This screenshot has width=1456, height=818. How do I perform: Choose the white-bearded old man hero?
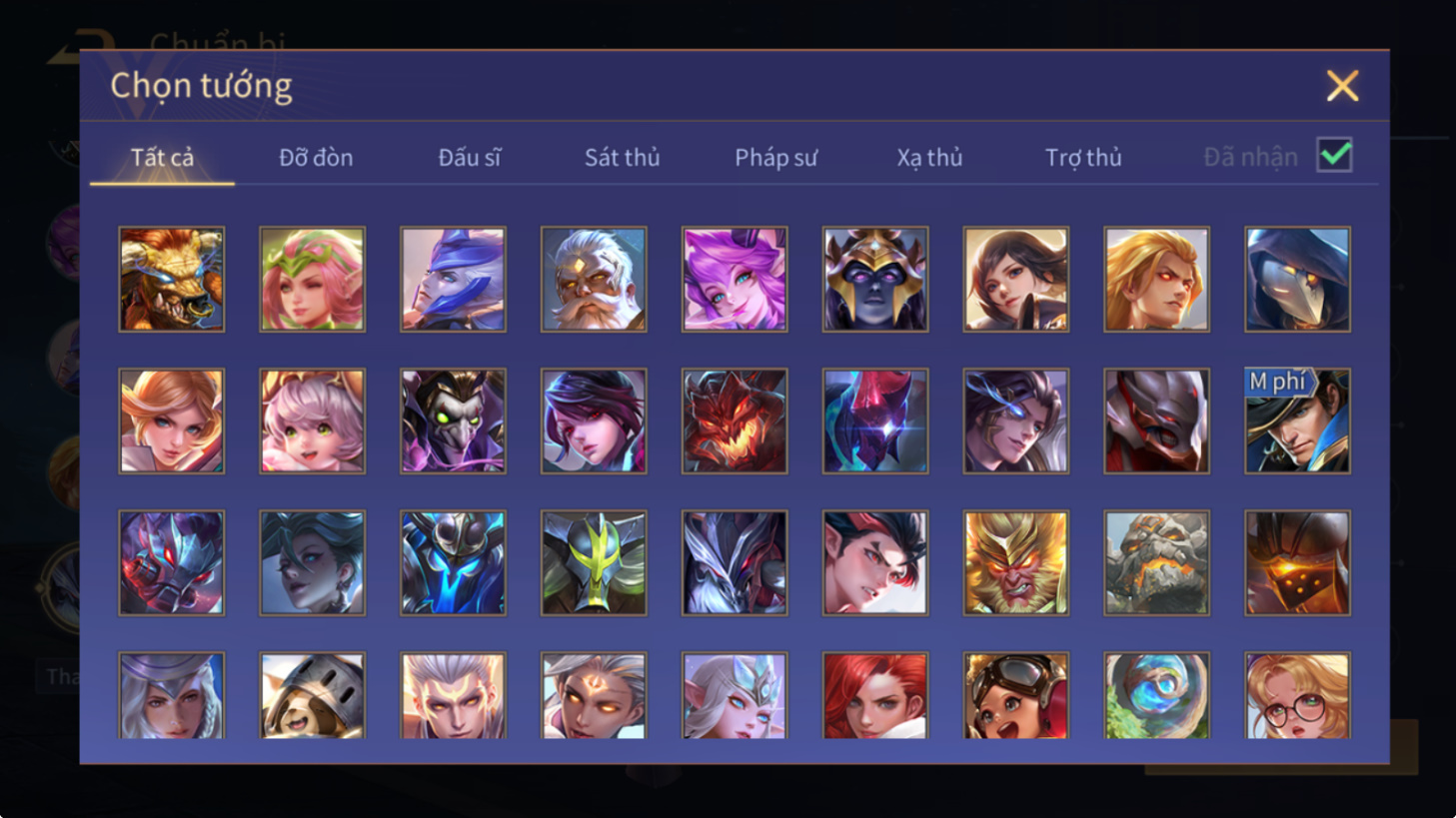click(594, 279)
